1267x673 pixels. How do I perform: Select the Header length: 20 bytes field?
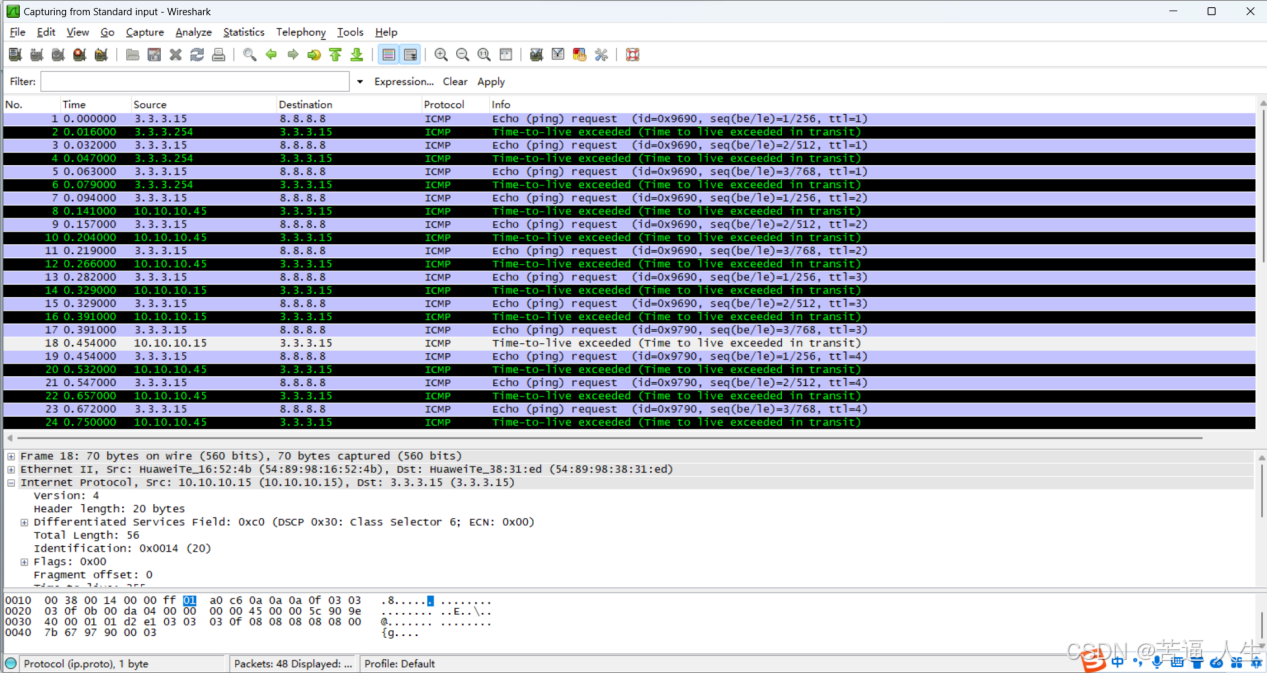(x=109, y=509)
